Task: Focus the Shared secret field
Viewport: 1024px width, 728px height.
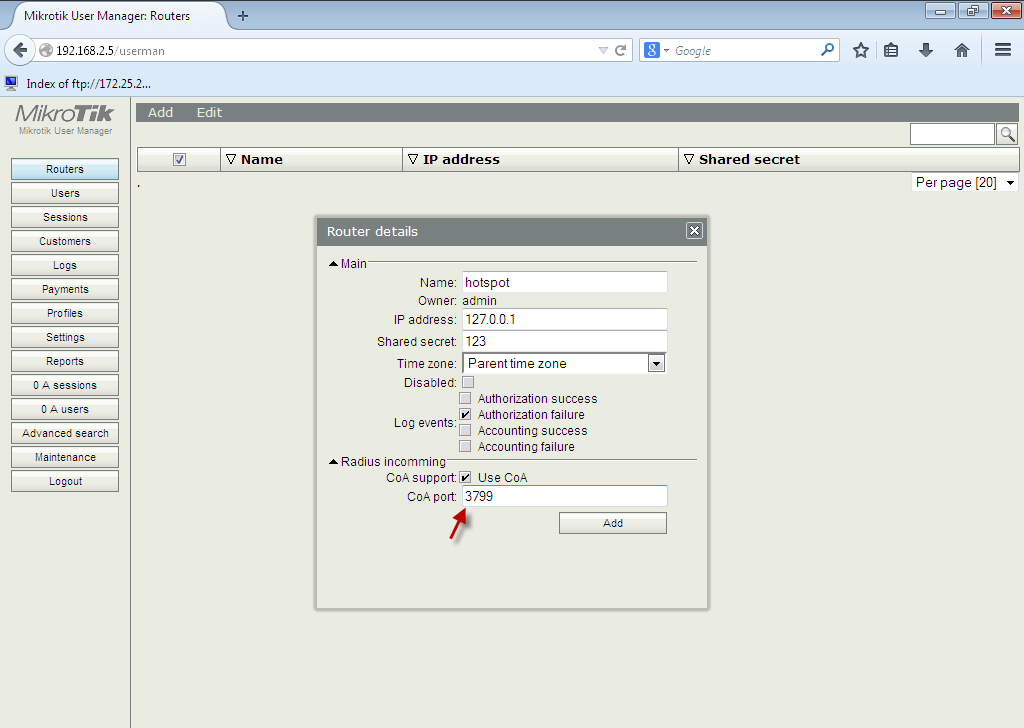Action: 565,341
